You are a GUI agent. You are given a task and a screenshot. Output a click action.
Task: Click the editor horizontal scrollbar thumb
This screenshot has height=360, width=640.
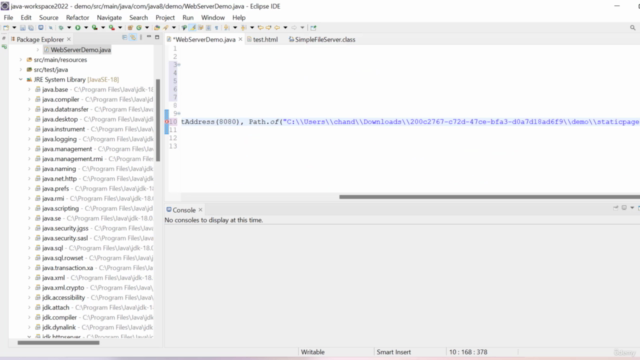[489, 197]
